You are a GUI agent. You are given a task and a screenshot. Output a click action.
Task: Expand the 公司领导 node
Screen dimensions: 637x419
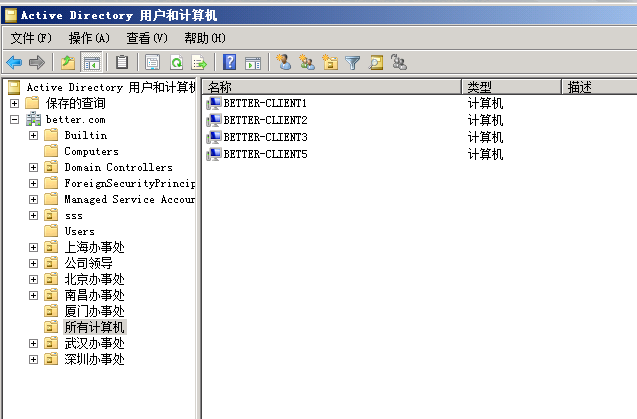tap(33, 263)
